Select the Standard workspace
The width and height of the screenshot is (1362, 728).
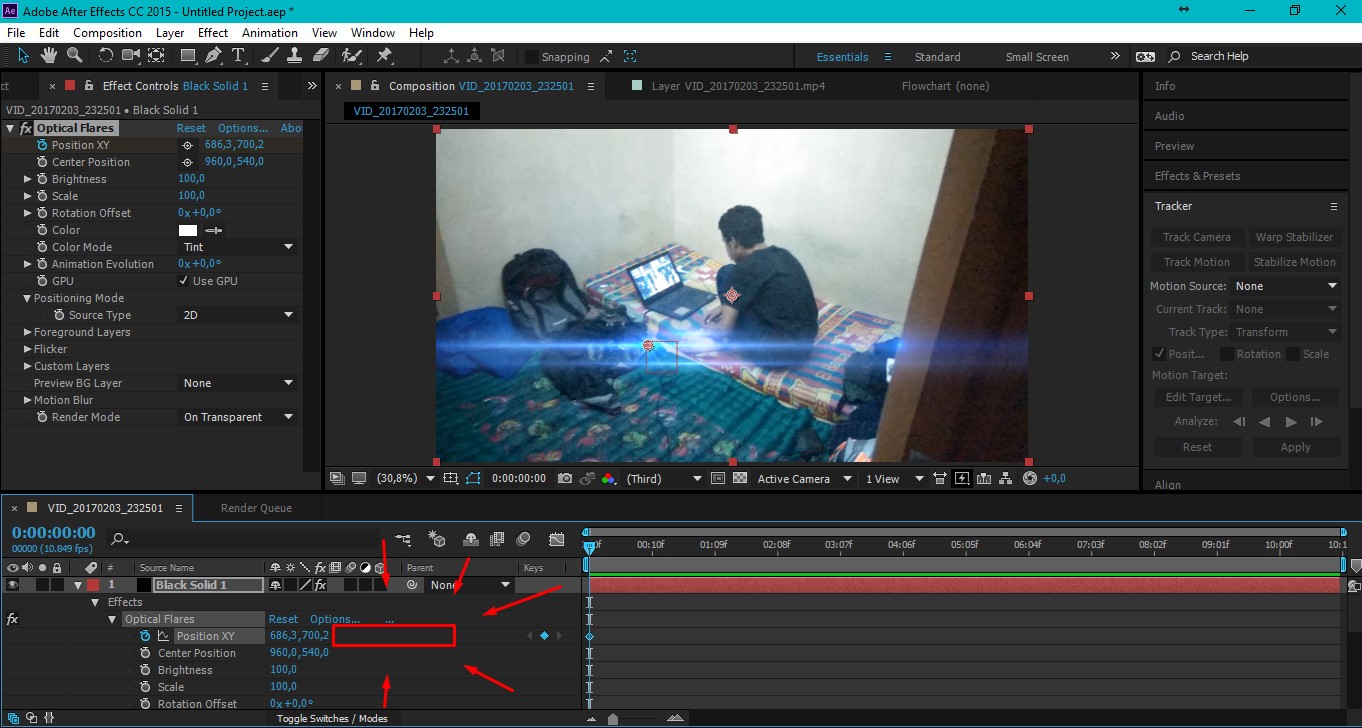pyautogui.click(x=937, y=57)
